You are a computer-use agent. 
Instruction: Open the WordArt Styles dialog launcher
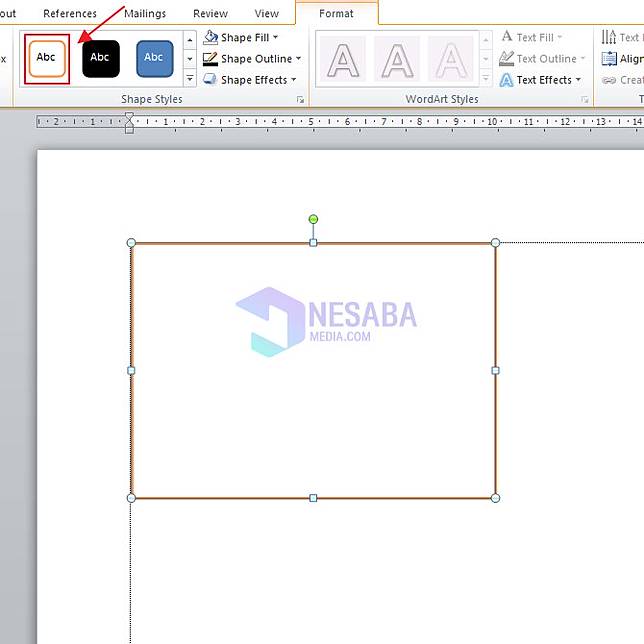(585, 100)
